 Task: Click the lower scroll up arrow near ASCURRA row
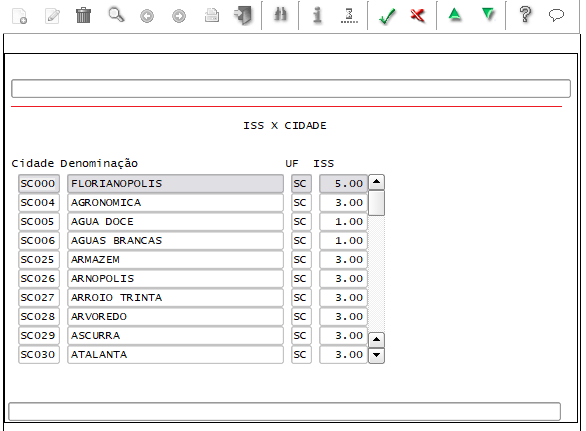[x=376, y=340]
